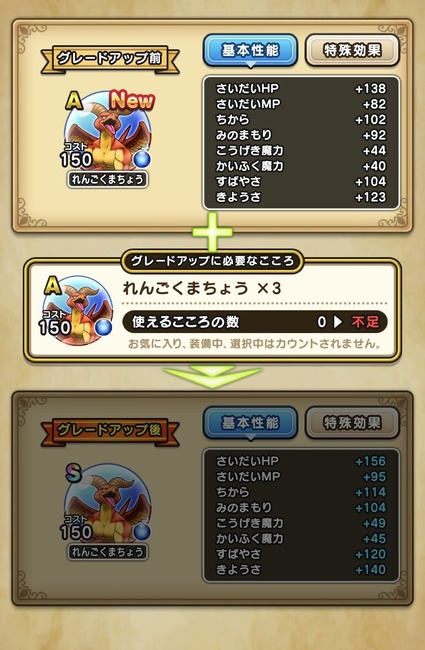Tap the red 不足 status label
Viewport: 425px width, 650px height.
365,322
